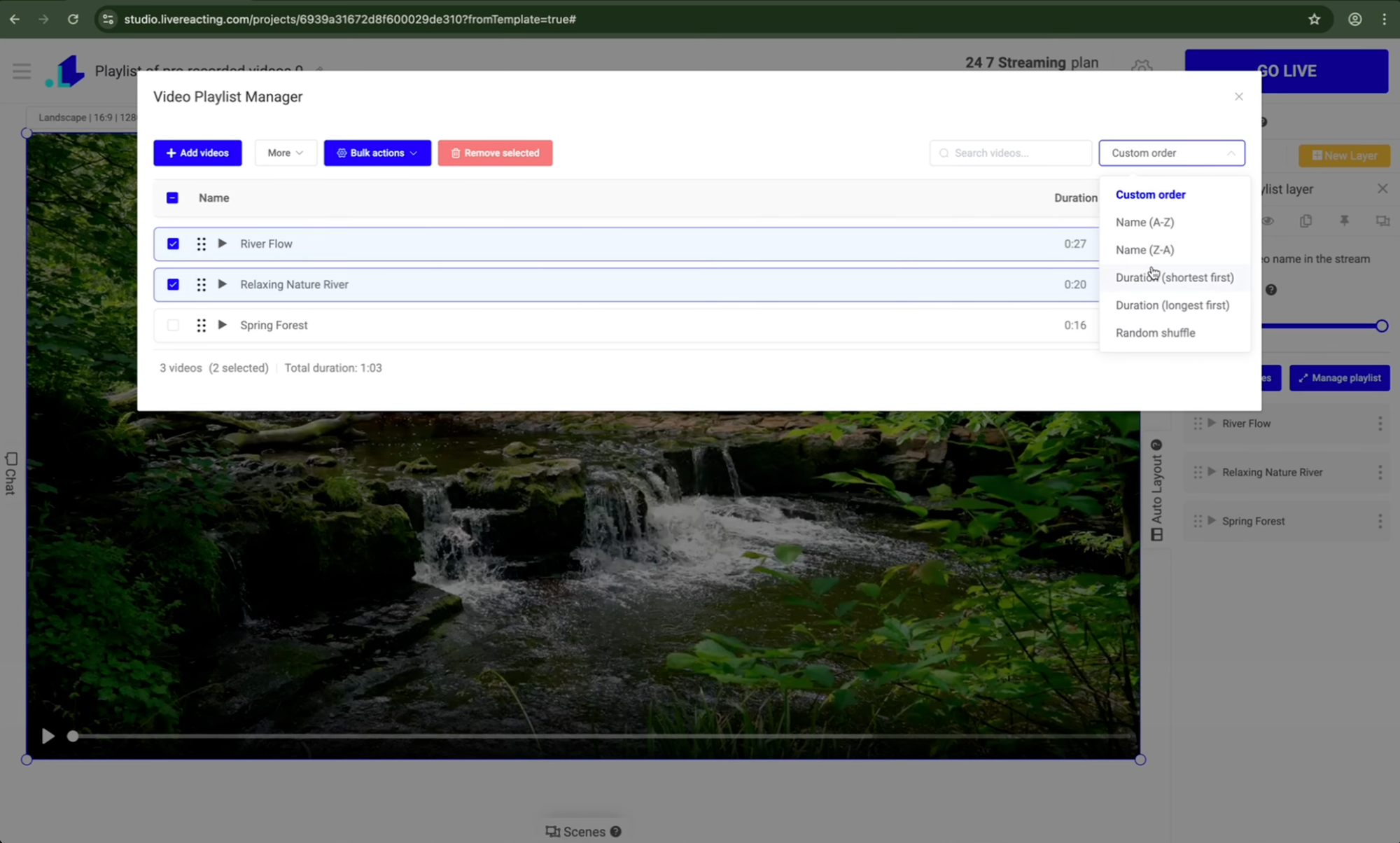Toggle the select-all header checkbox
Screen dimensions: 1400x843
172,198
